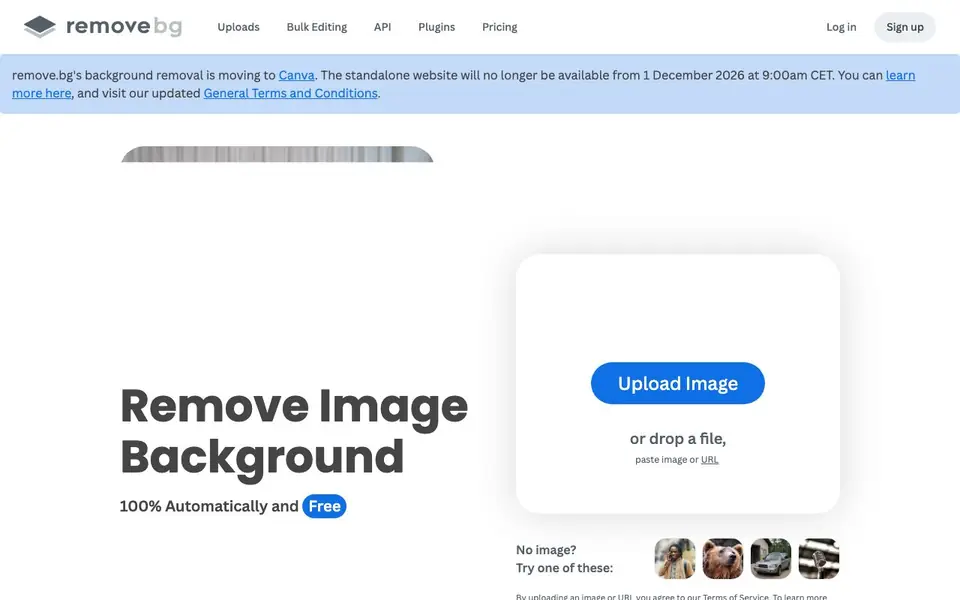This screenshot has width=960, height=600.
Task: Select the bear sample image thumbnail
Action: 722,558
